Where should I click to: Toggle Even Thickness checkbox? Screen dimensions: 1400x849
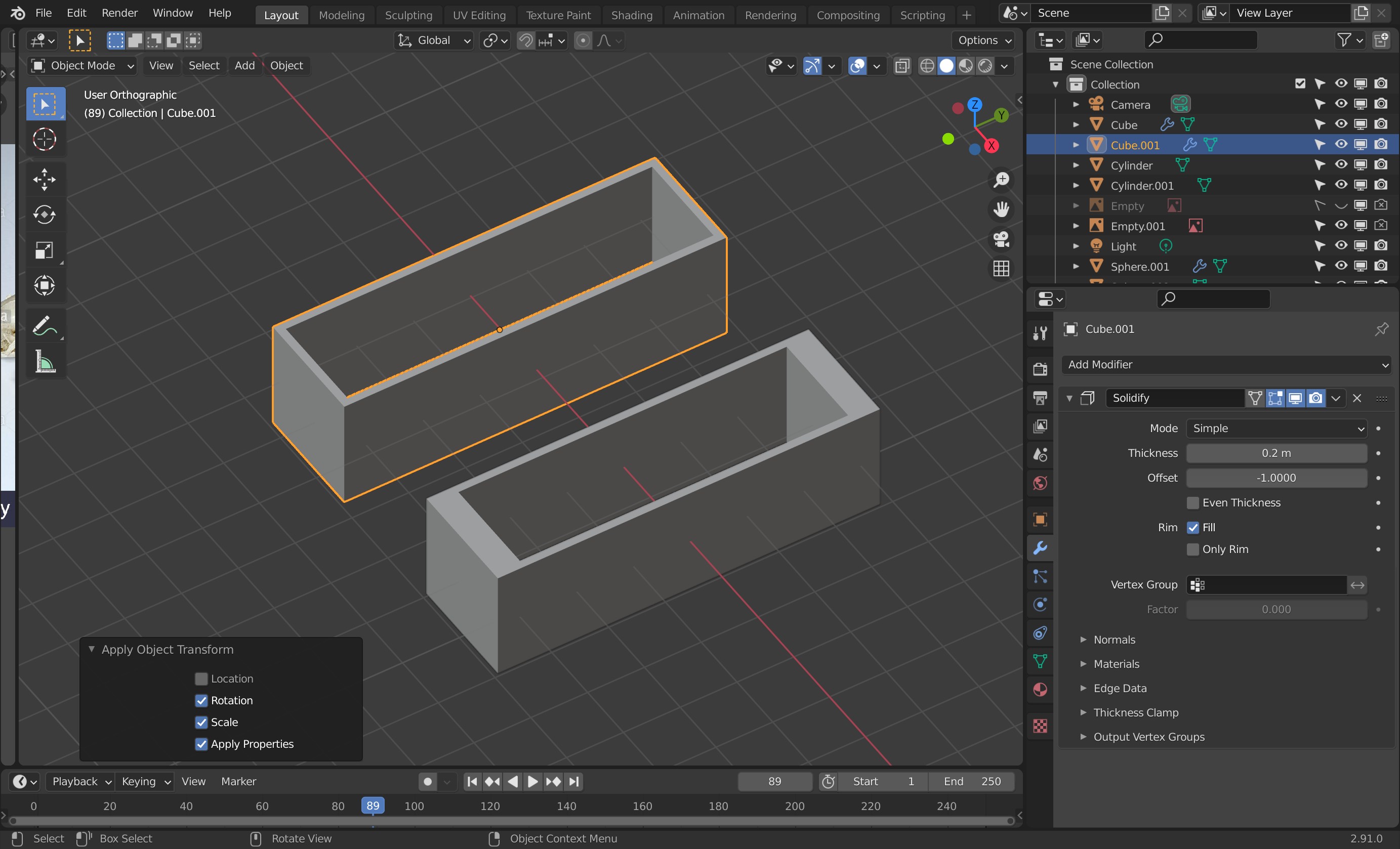click(x=1192, y=502)
